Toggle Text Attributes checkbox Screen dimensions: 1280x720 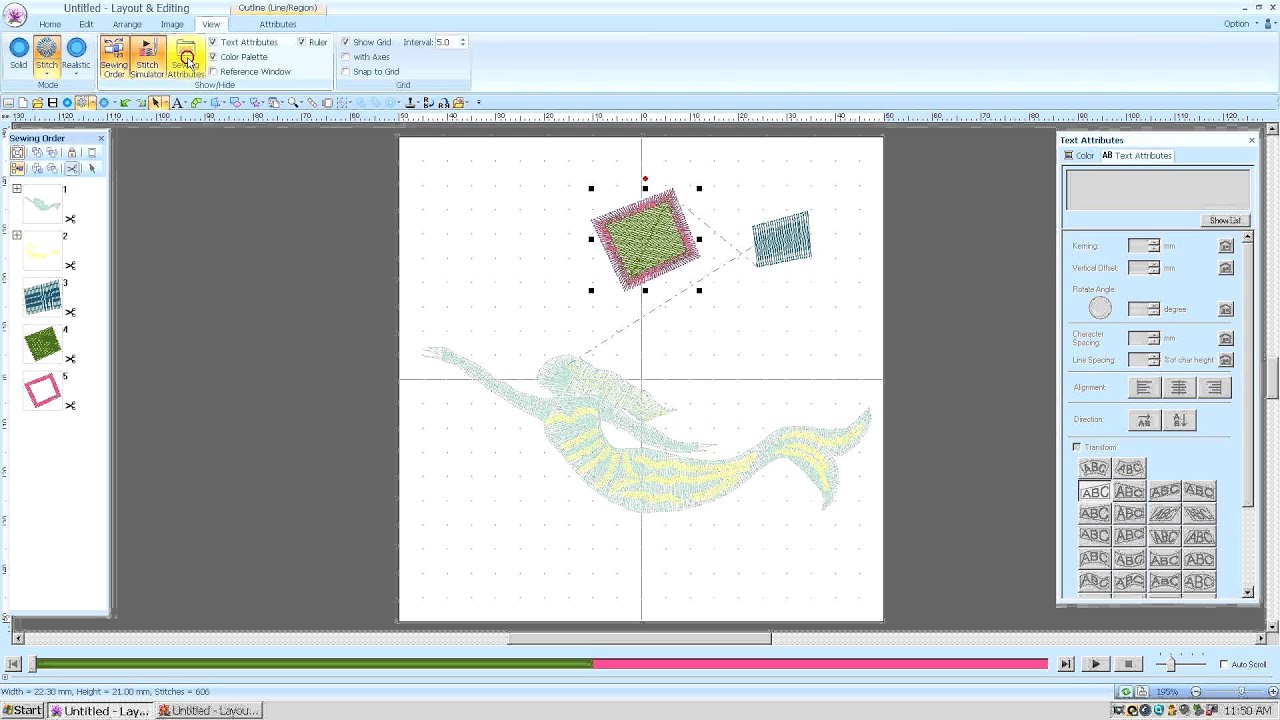click(212, 42)
